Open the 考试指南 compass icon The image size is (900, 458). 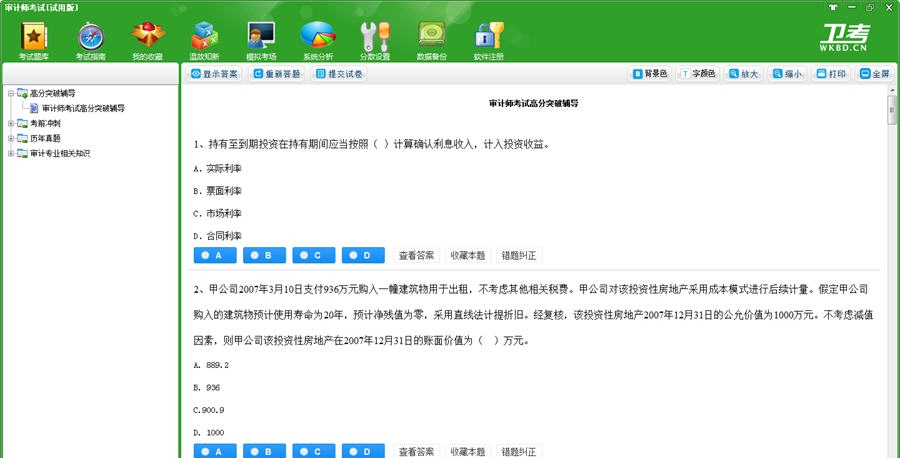coord(91,41)
